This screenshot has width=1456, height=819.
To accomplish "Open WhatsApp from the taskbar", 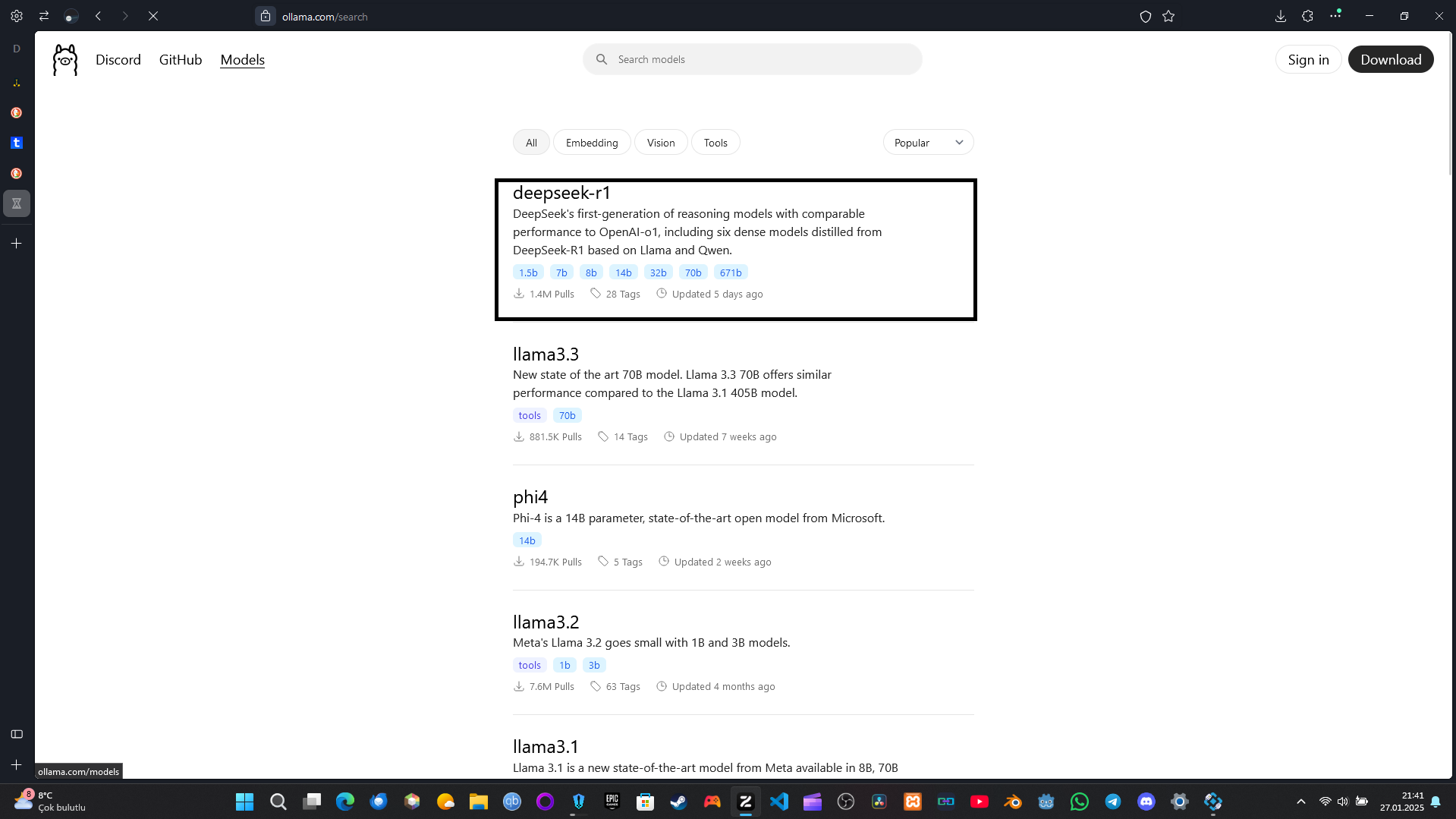I will point(1080,802).
